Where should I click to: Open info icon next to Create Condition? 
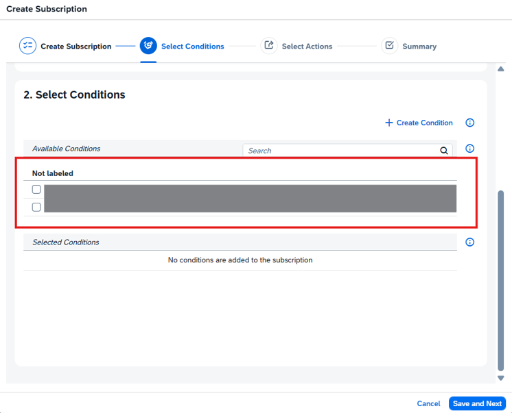click(470, 123)
